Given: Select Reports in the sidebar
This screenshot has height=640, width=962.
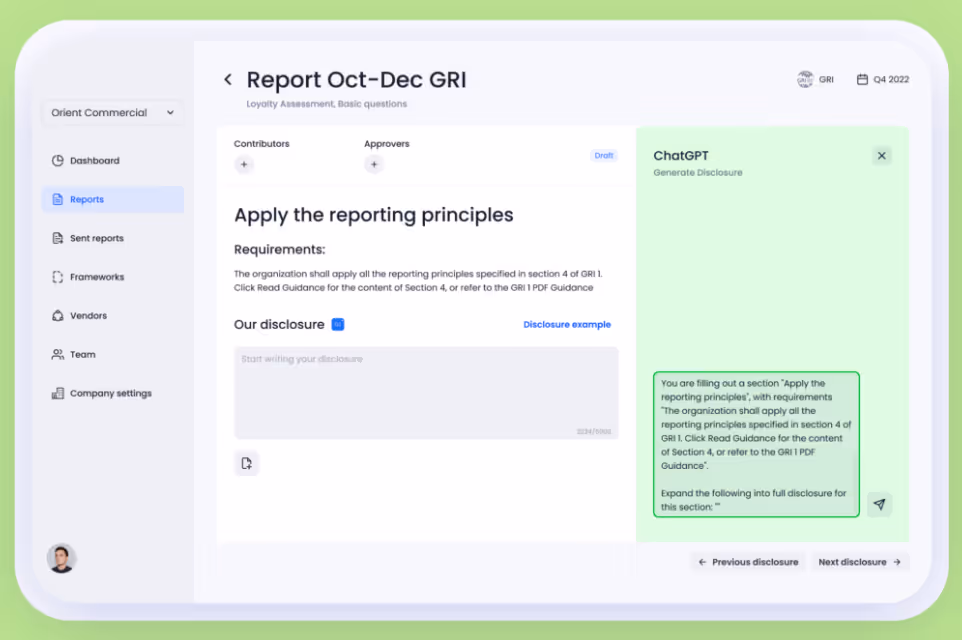Looking at the screenshot, I should pos(113,199).
